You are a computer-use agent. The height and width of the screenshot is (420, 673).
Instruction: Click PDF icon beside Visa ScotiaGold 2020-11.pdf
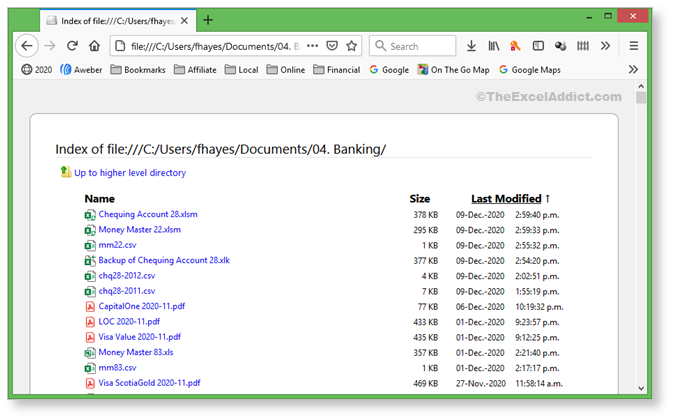[90, 384]
